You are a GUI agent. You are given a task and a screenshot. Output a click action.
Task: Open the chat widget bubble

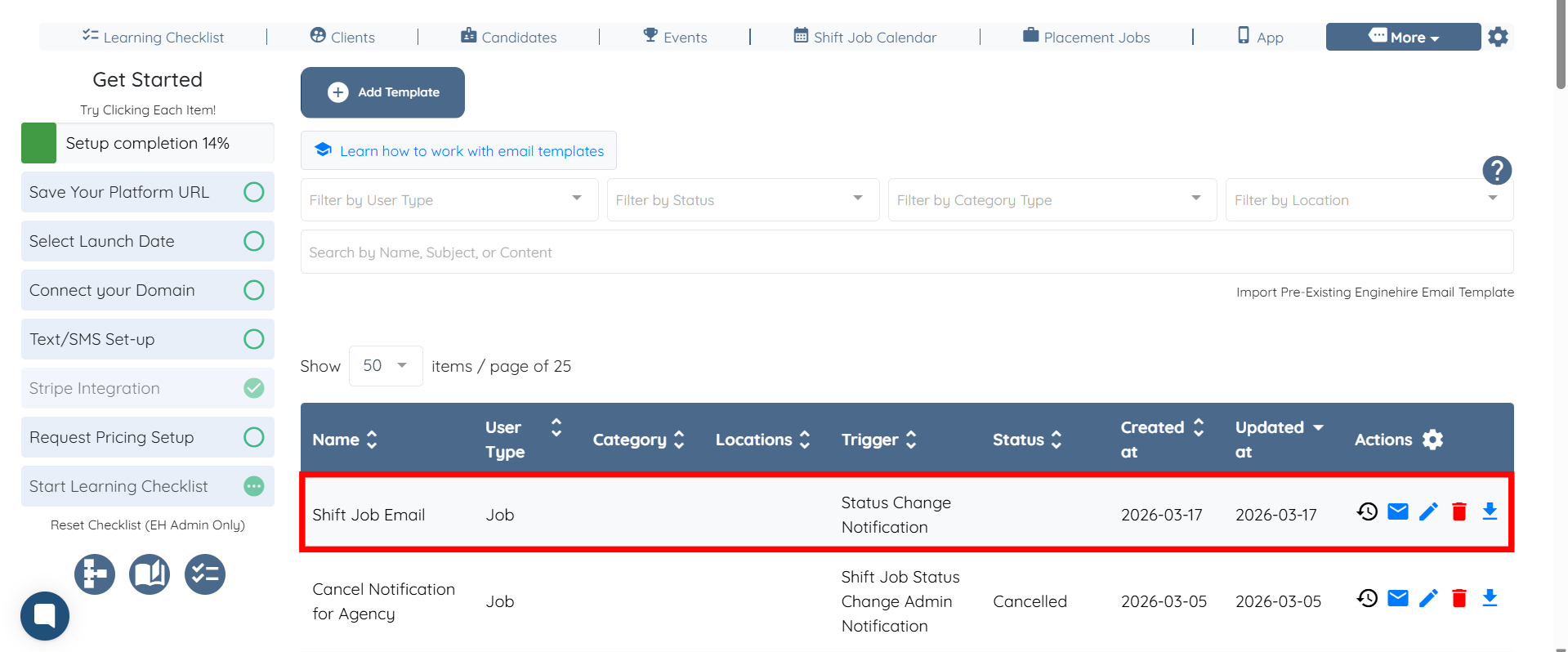pyautogui.click(x=45, y=615)
